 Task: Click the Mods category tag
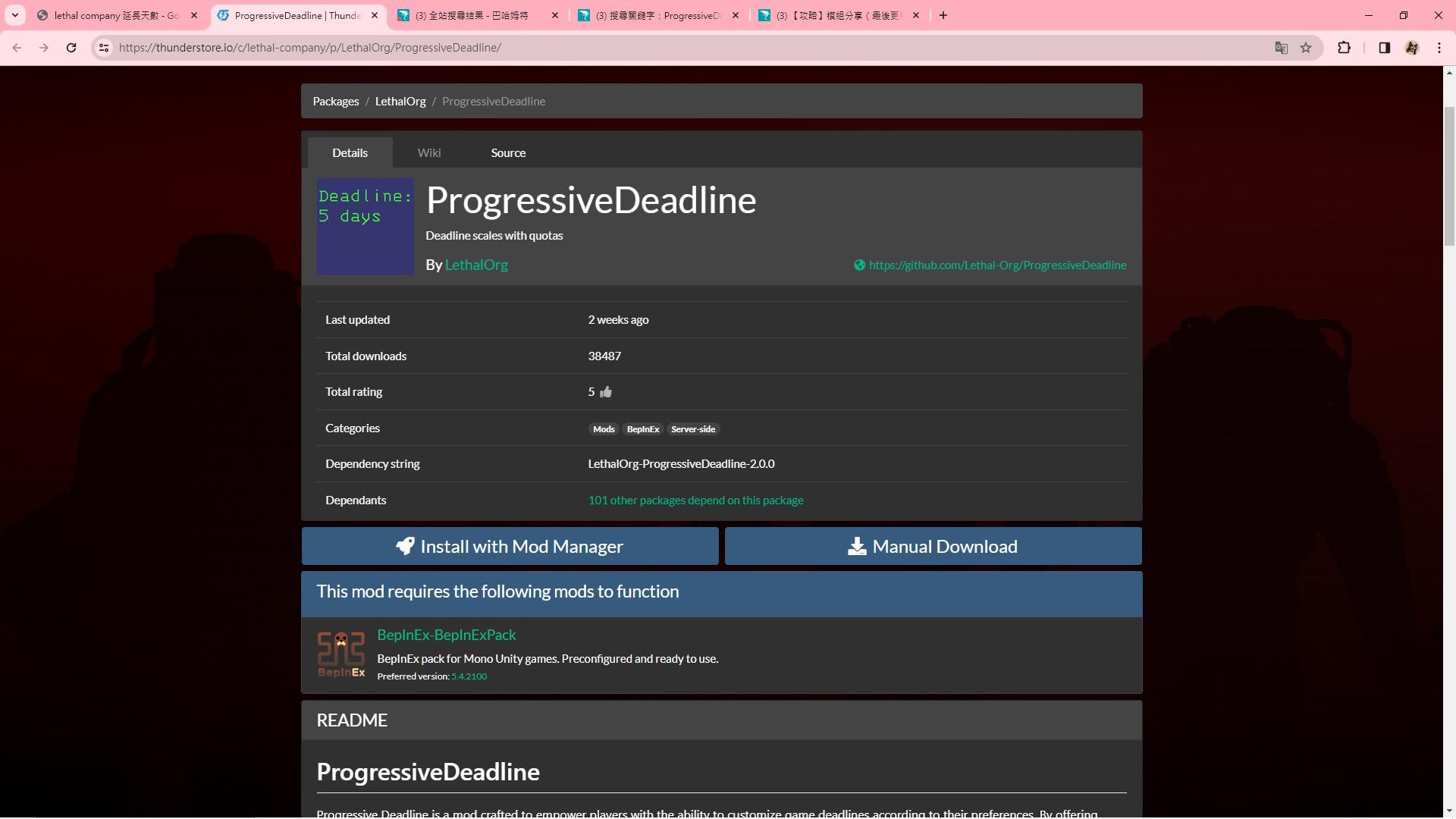pos(604,429)
